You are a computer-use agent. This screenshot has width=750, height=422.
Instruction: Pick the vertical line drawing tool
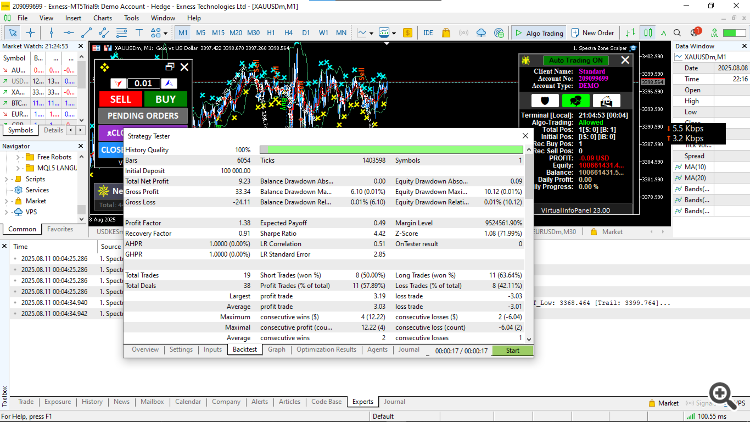[x=51, y=33]
